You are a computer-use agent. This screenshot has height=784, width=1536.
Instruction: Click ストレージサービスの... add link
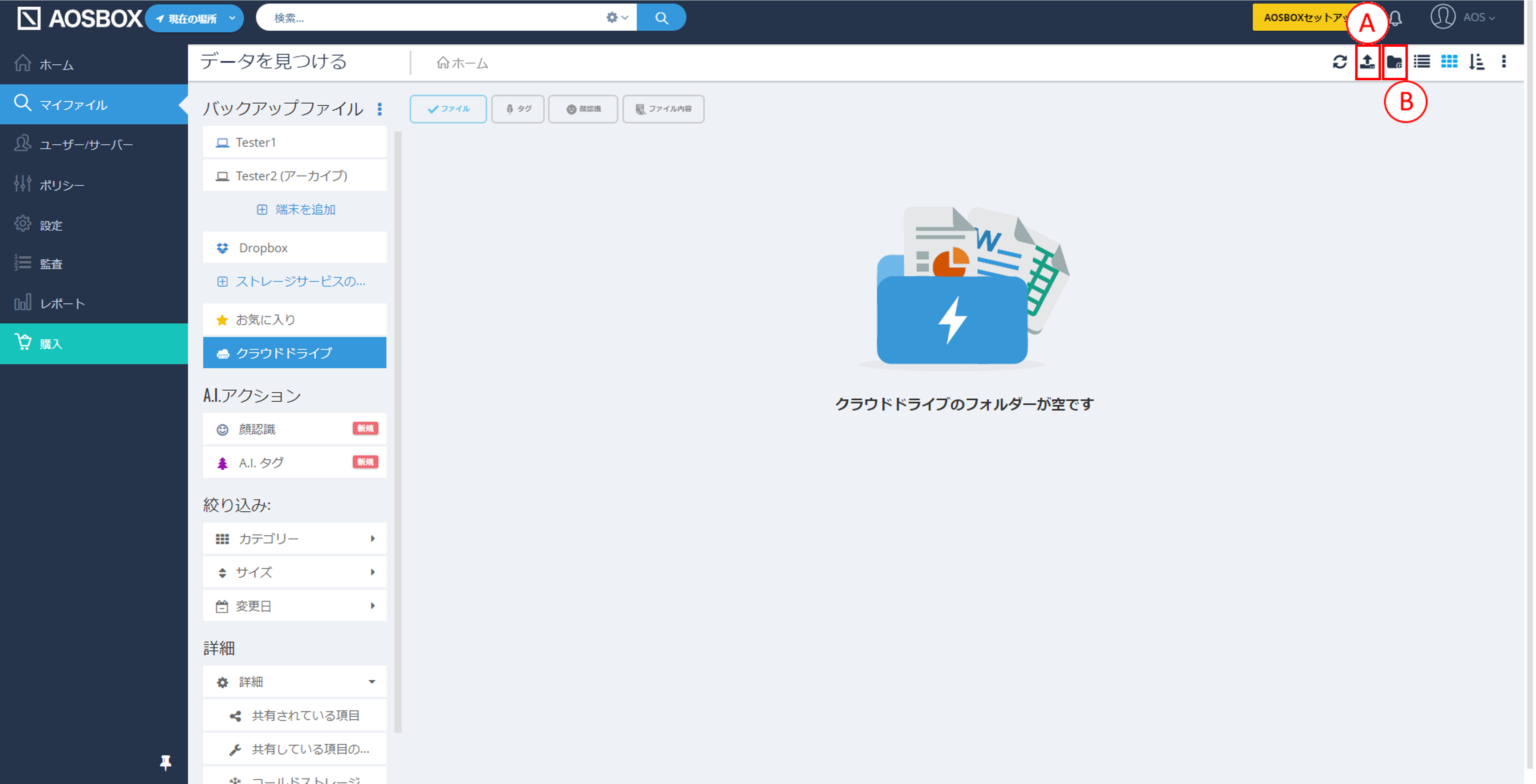pos(291,281)
